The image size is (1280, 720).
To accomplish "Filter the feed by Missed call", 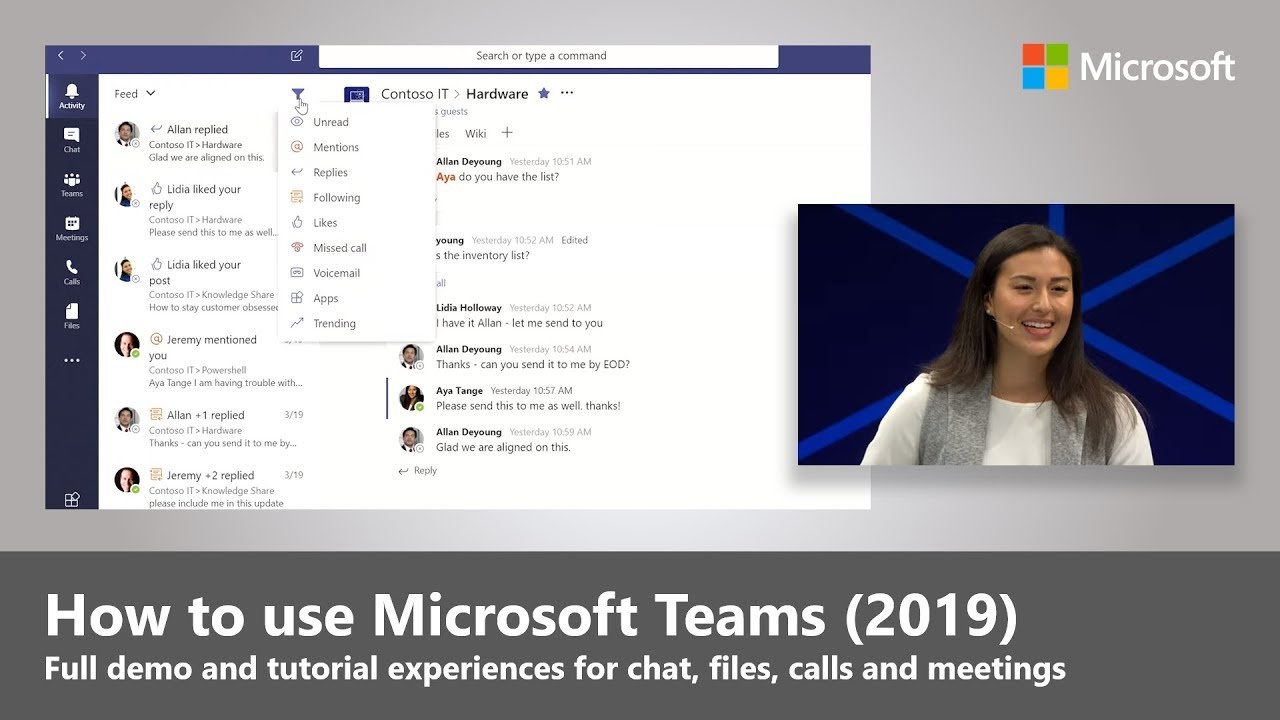I will [341, 248].
